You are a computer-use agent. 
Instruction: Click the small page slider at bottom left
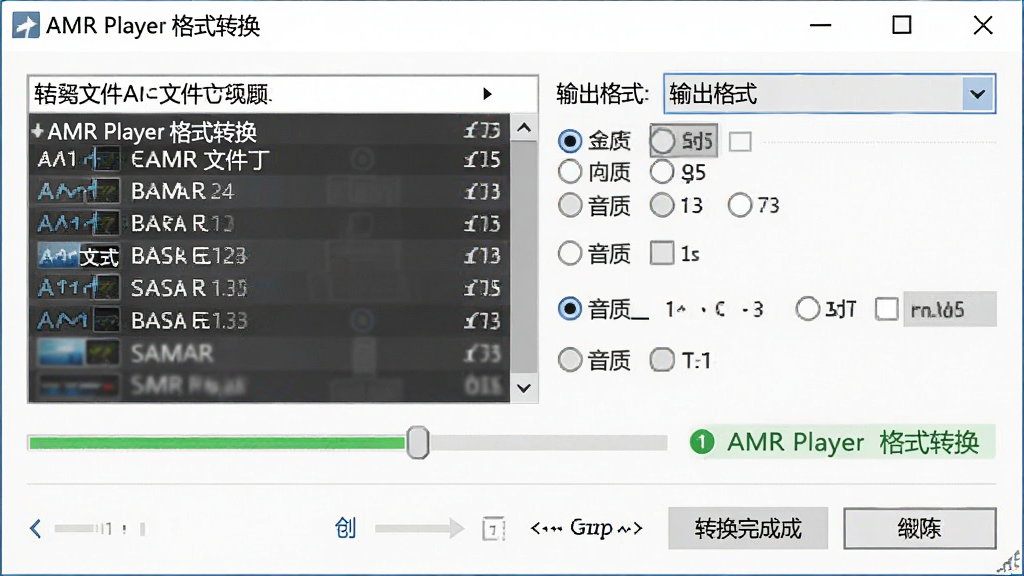[100, 528]
